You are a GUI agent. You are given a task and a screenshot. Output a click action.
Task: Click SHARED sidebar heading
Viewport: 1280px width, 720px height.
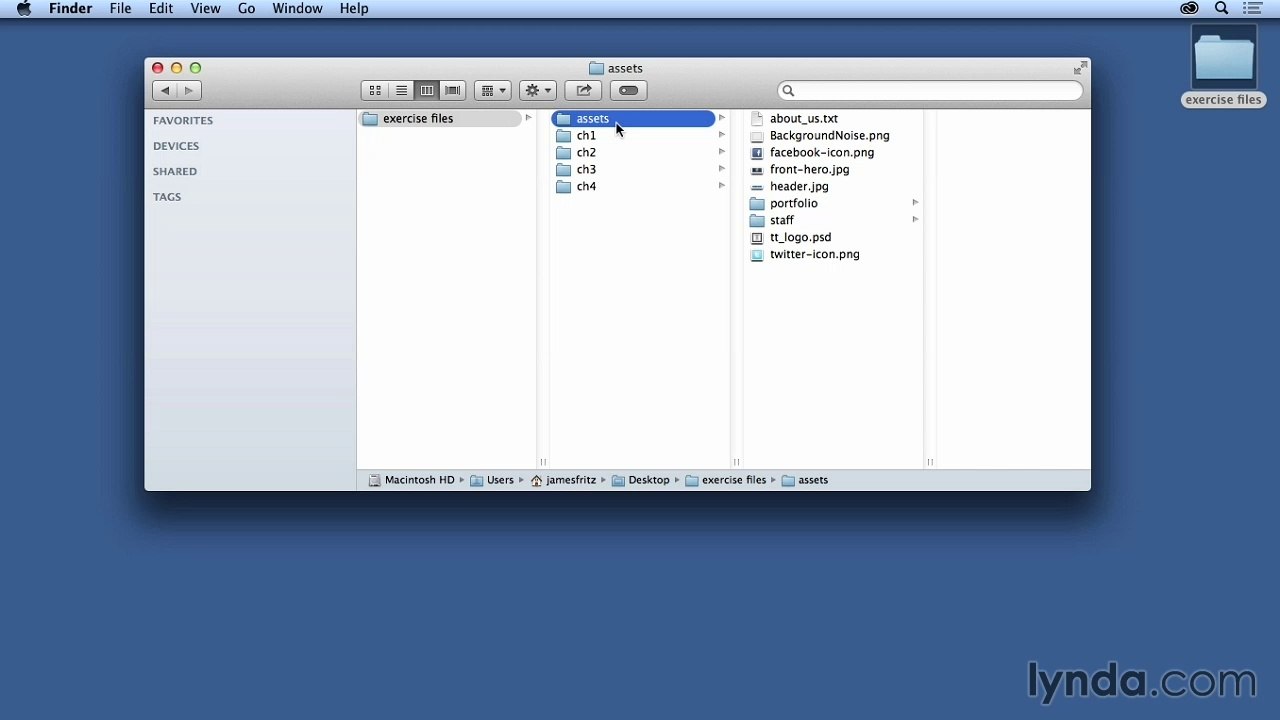175,171
